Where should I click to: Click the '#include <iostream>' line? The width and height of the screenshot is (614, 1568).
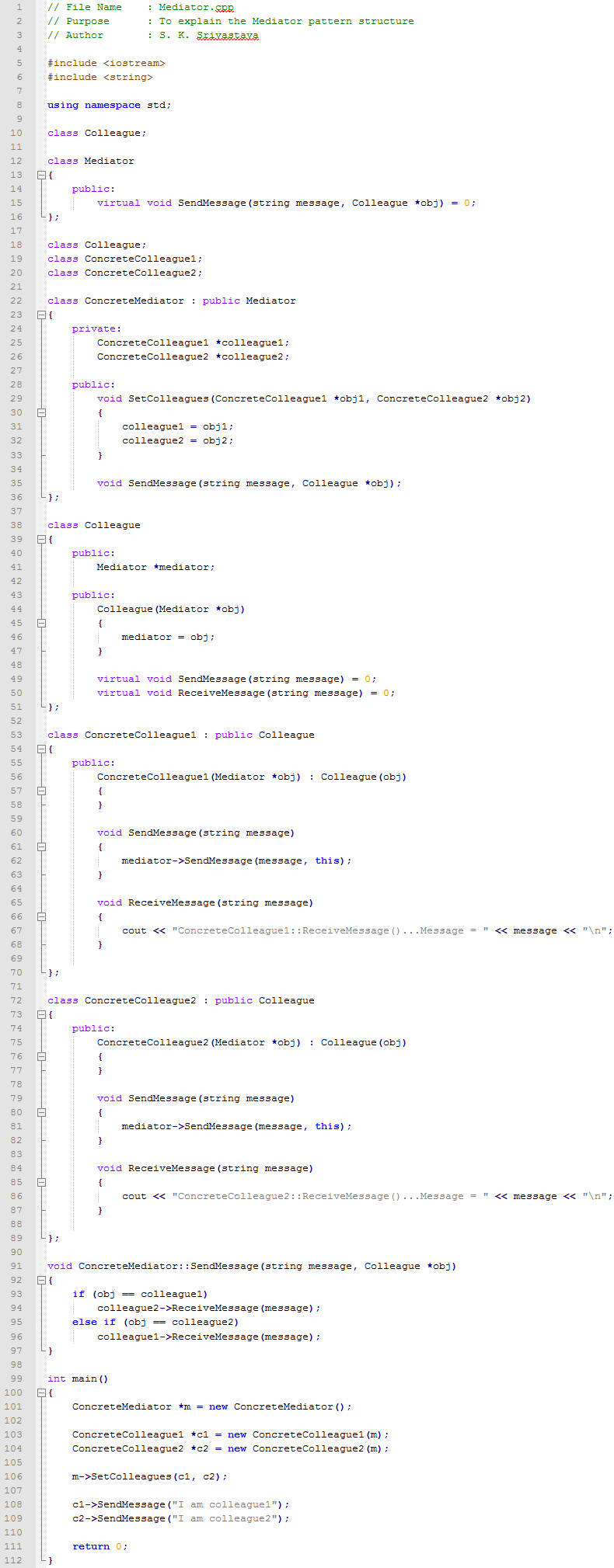(x=106, y=63)
